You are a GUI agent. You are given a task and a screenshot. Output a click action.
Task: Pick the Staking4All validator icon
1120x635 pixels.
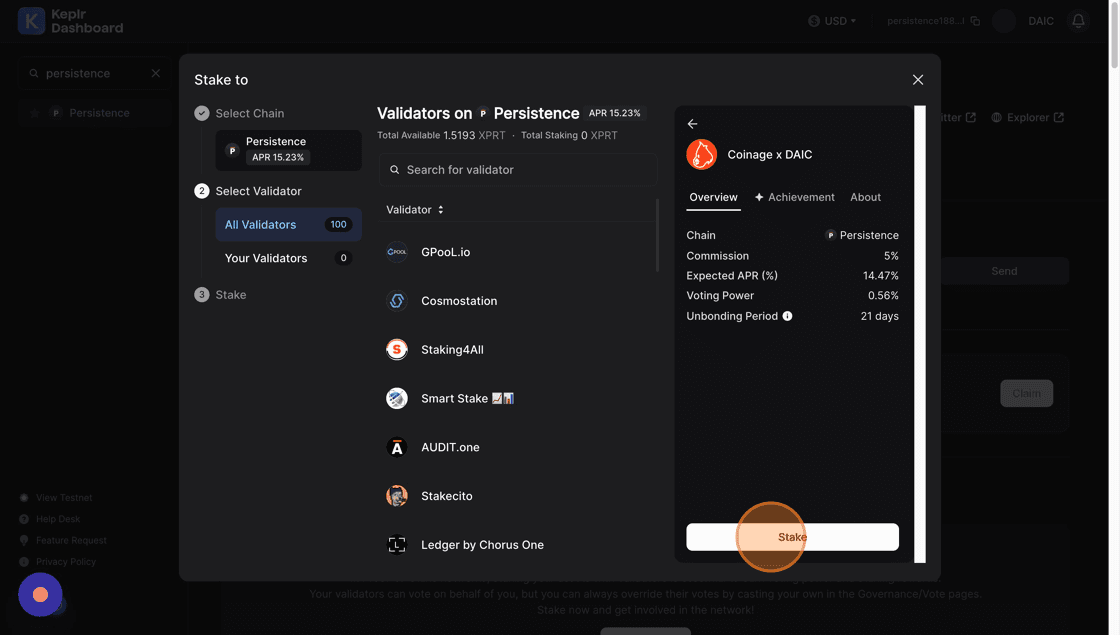point(397,350)
